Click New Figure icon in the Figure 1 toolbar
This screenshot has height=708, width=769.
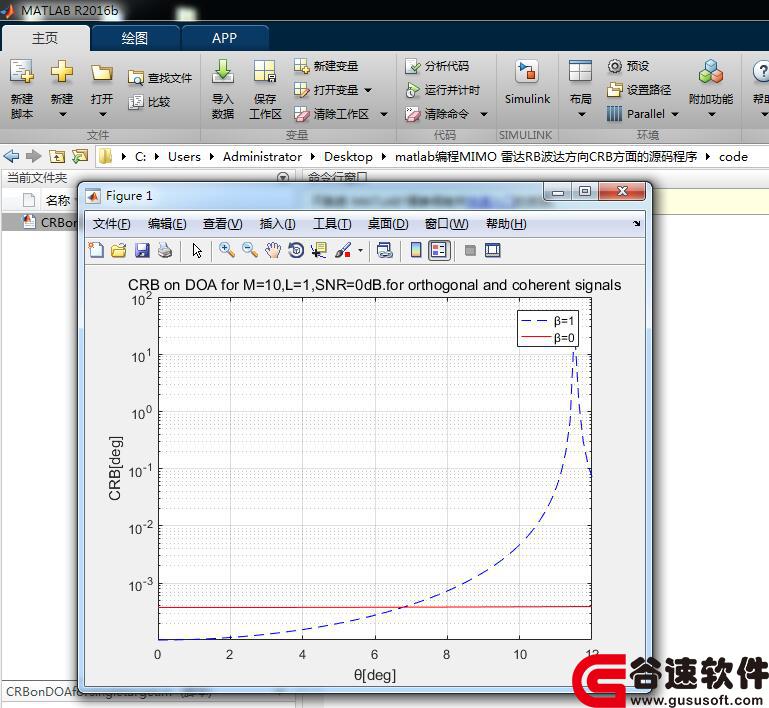[96, 251]
